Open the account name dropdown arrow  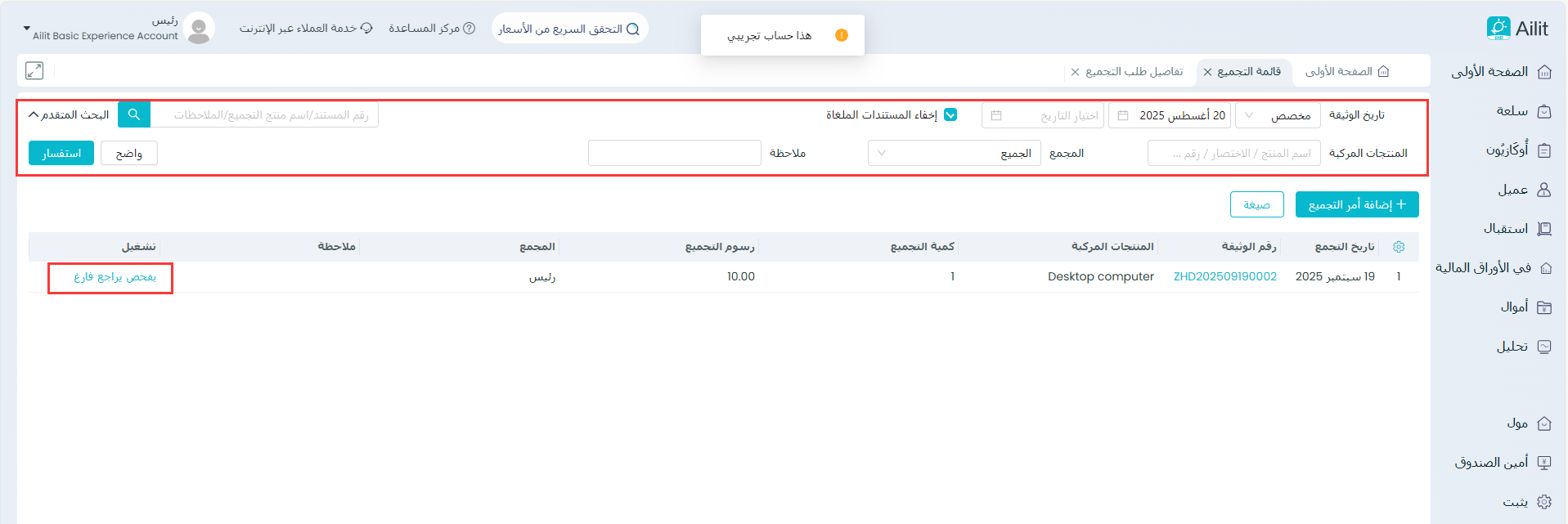pyautogui.click(x=26, y=29)
